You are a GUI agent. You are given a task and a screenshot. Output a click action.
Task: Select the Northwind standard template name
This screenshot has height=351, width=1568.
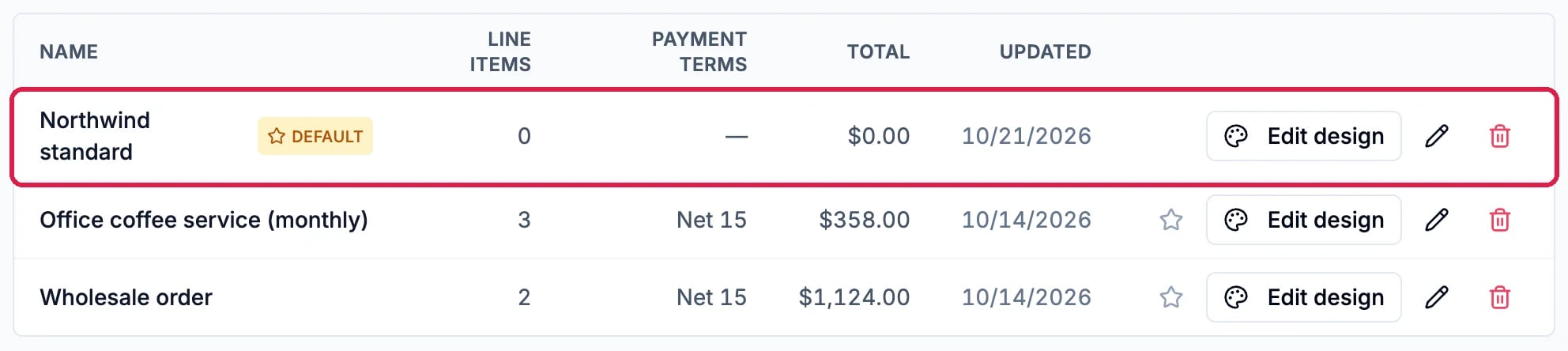(x=95, y=136)
